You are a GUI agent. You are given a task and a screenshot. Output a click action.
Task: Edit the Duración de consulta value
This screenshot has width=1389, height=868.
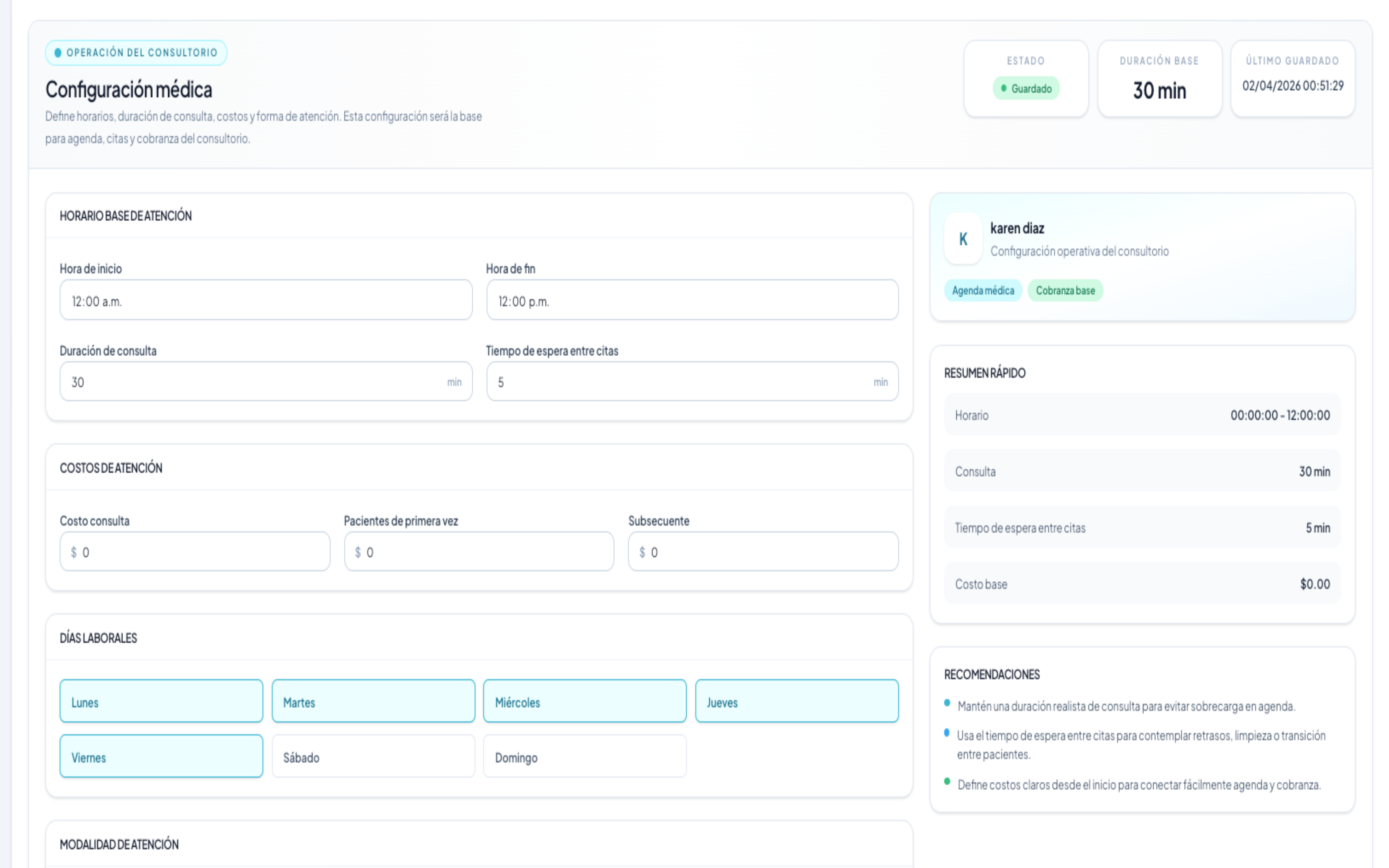(x=266, y=381)
